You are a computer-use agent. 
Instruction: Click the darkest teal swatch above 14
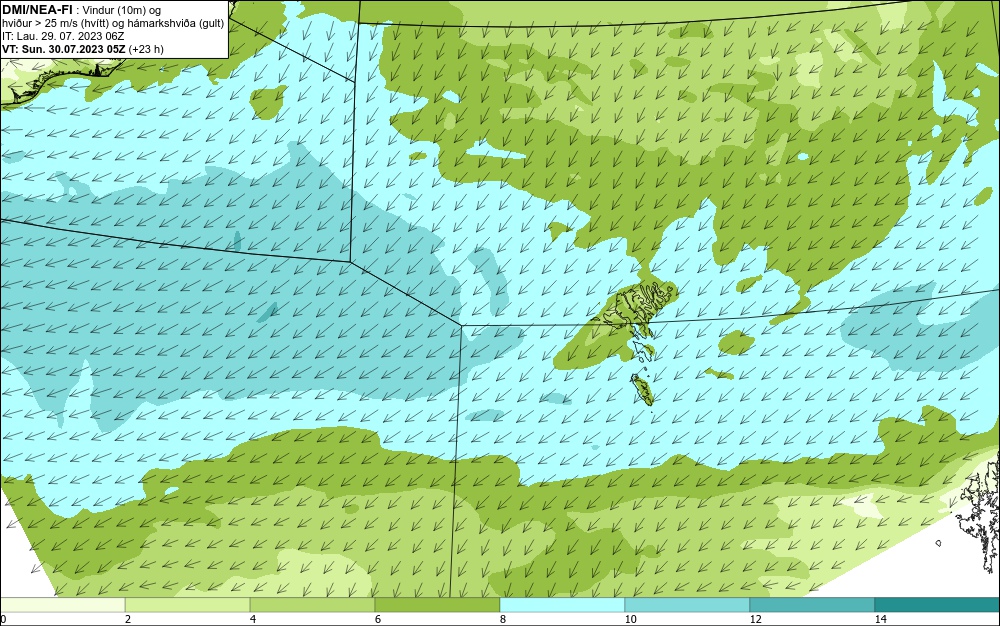tap(938, 605)
